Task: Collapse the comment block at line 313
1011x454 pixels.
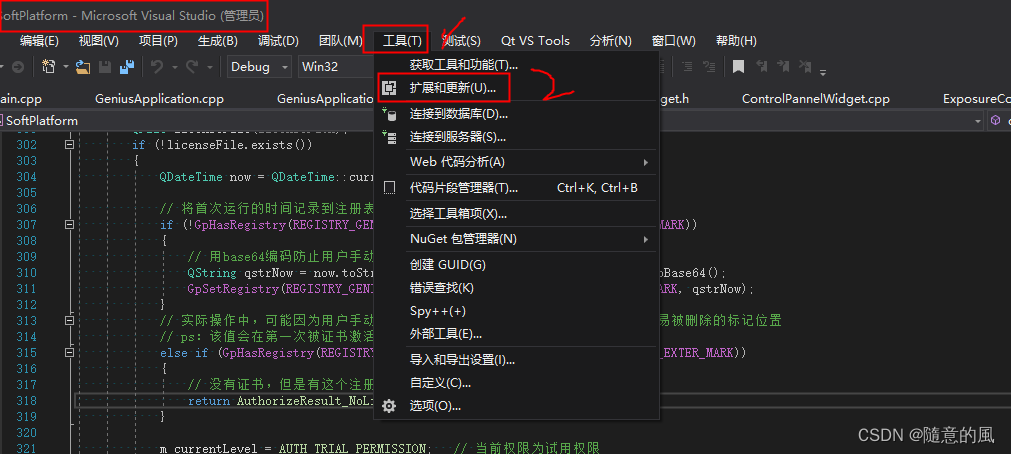Action: click(70, 321)
